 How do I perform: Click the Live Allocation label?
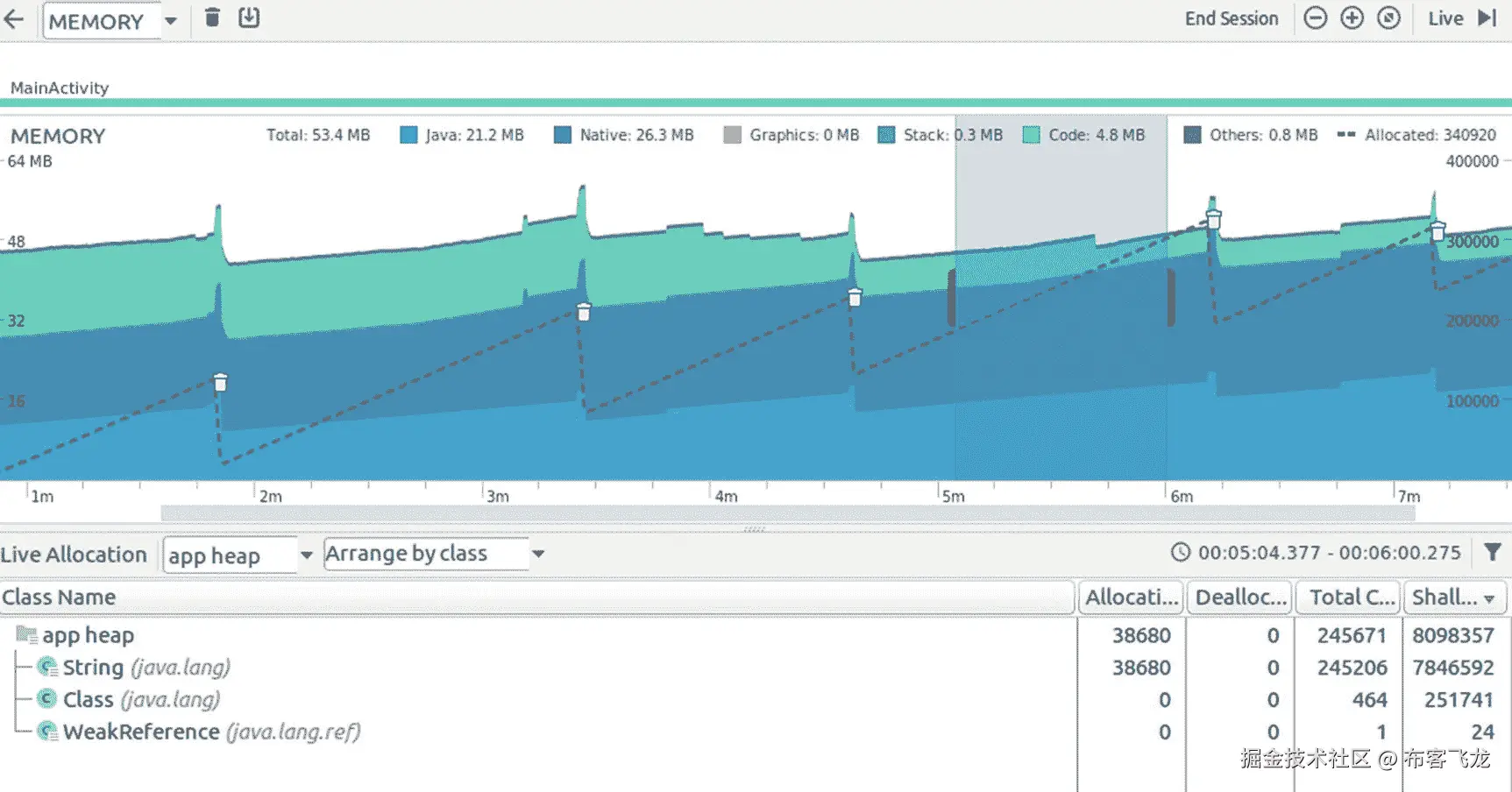click(x=74, y=555)
